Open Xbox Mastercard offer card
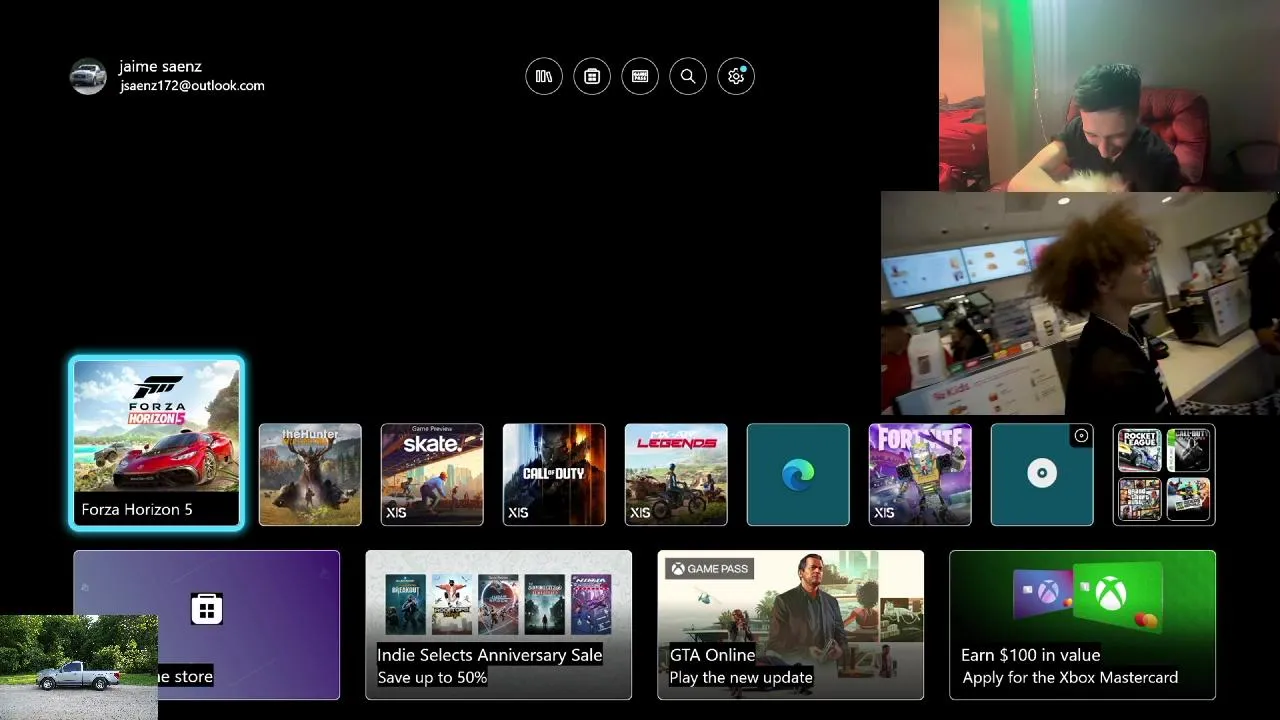The height and width of the screenshot is (720, 1280). coord(1082,625)
